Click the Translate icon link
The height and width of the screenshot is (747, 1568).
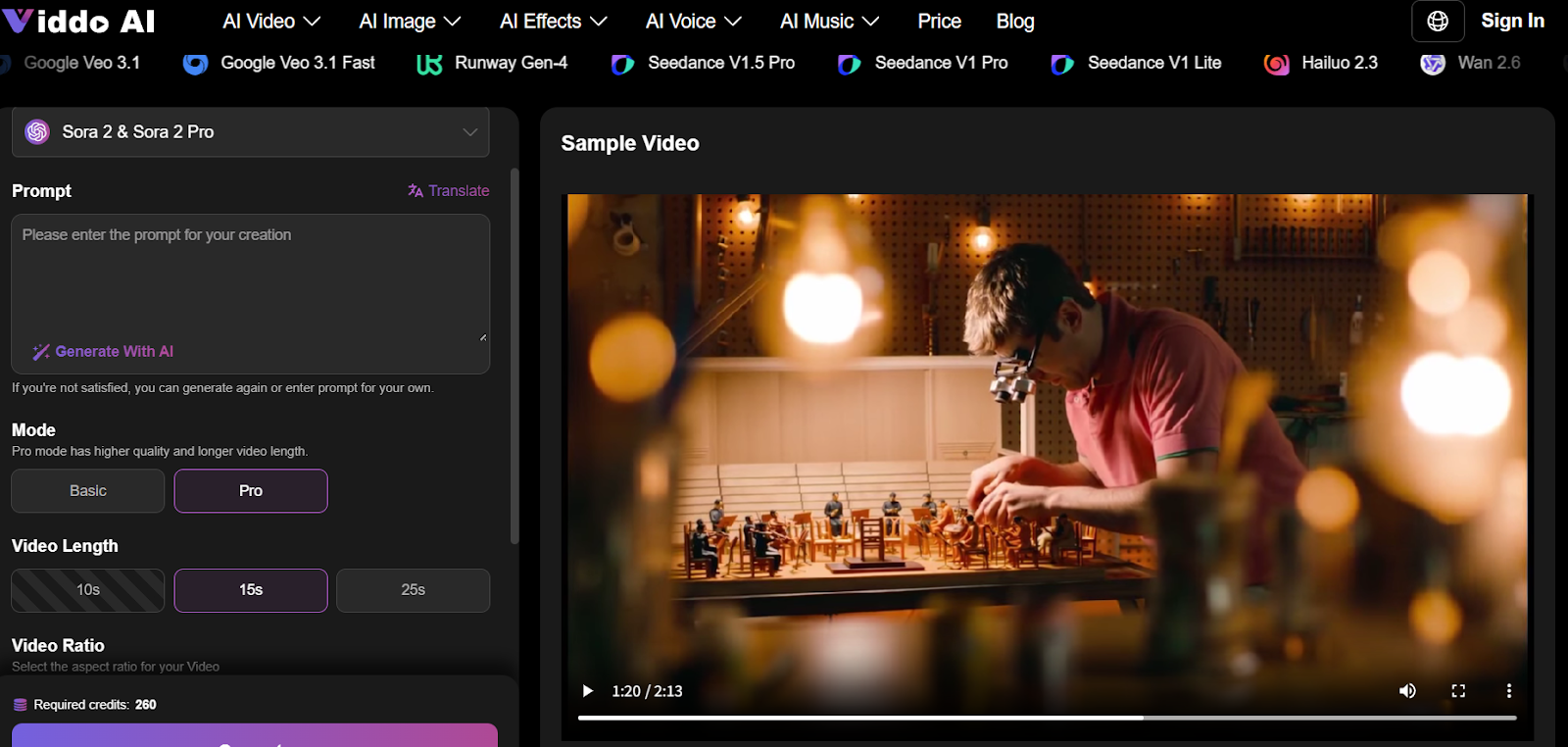tap(448, 191)
